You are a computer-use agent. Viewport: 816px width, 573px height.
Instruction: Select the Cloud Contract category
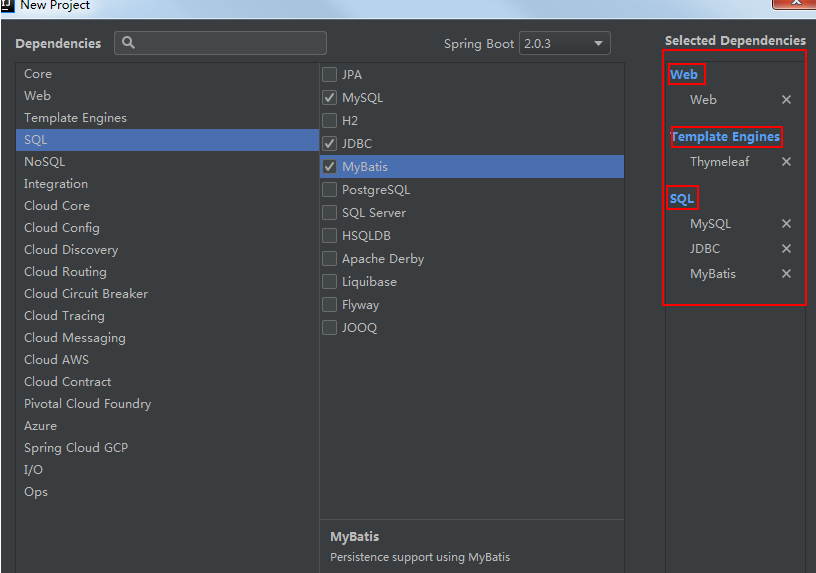click(167, 381)
